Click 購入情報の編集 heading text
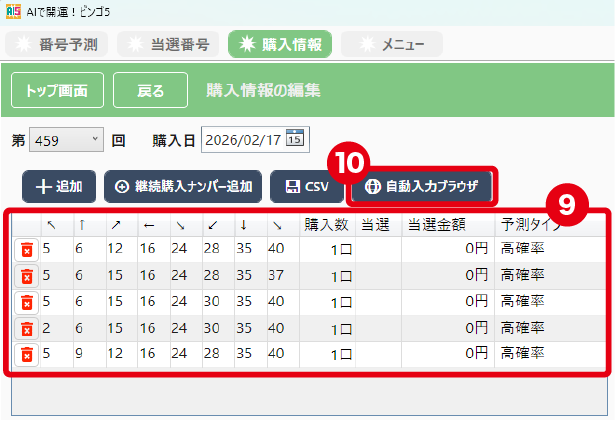This screenshot has width=615, height=421. tap(264, 90)
